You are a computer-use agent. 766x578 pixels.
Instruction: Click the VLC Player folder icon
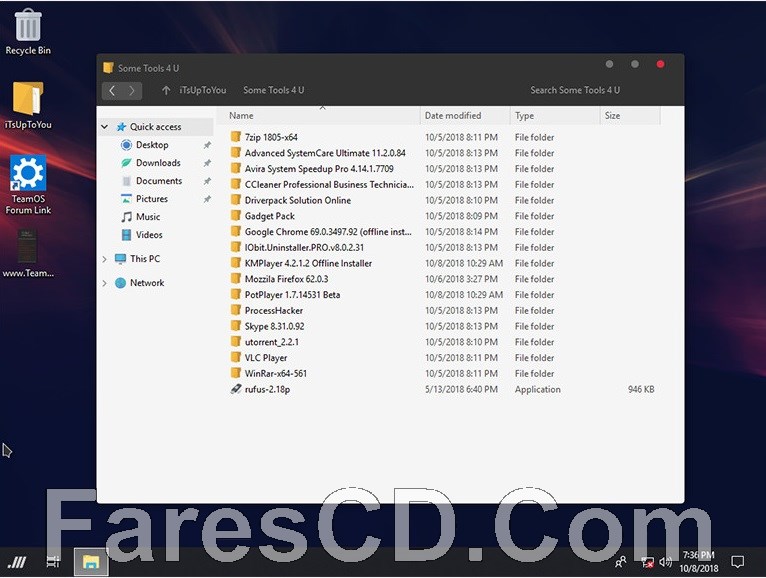235,358
